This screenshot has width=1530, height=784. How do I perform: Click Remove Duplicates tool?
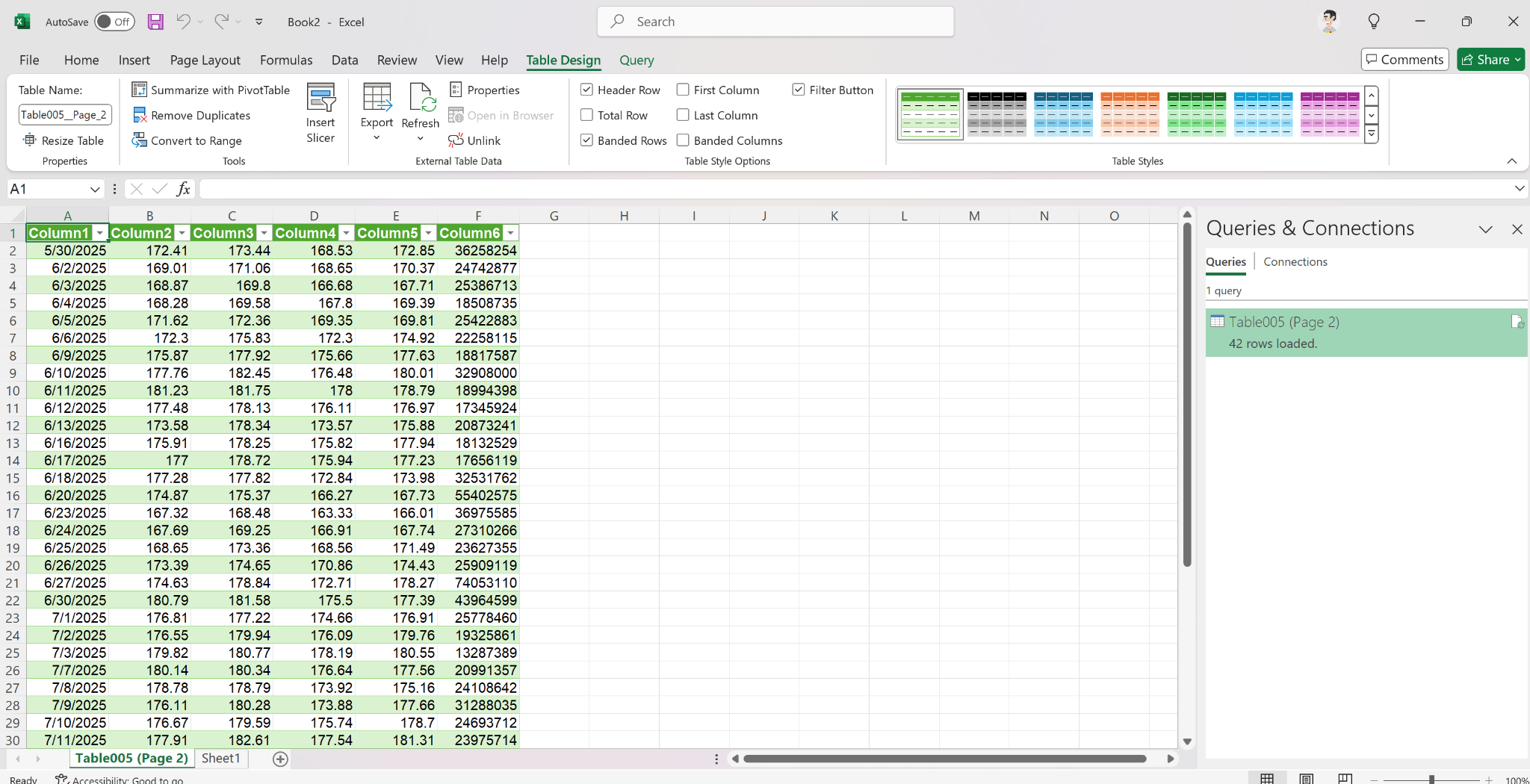[191, 115]
